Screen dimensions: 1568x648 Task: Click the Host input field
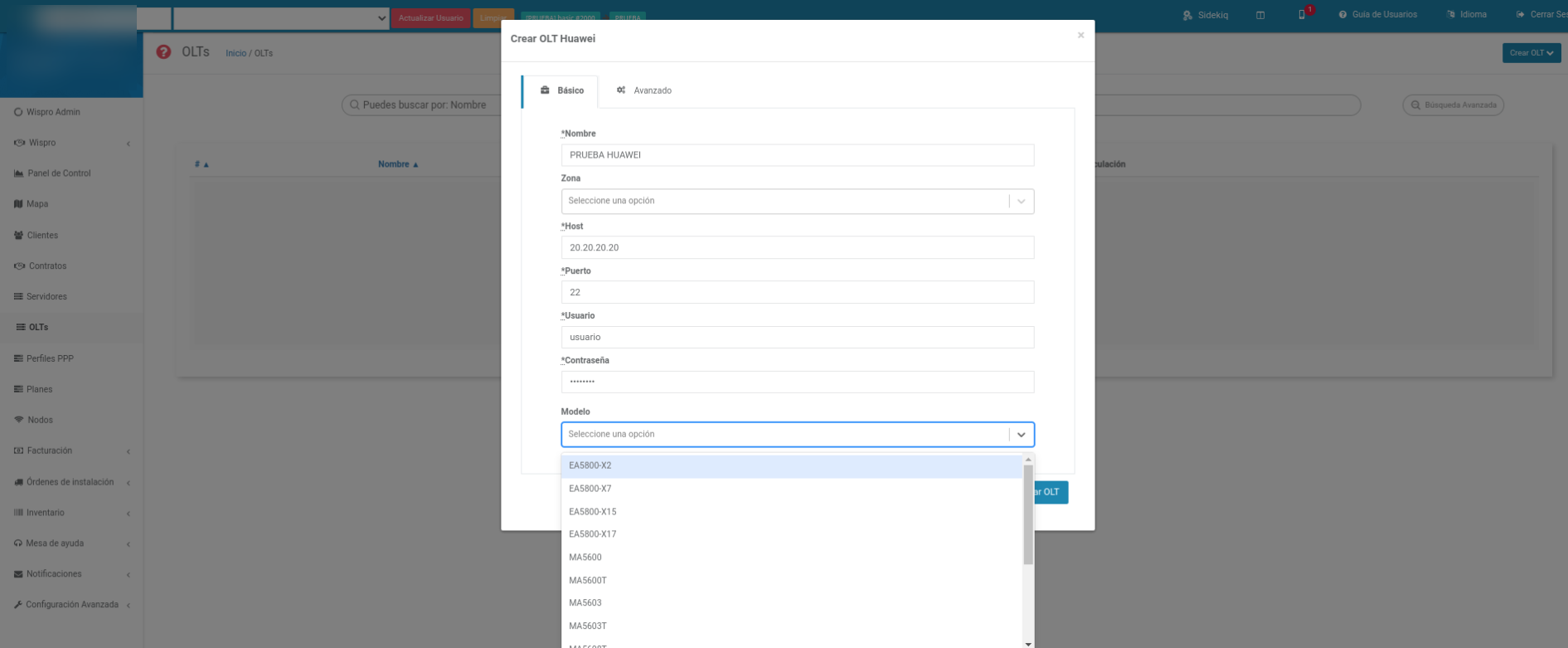click(x=798, y=247)
